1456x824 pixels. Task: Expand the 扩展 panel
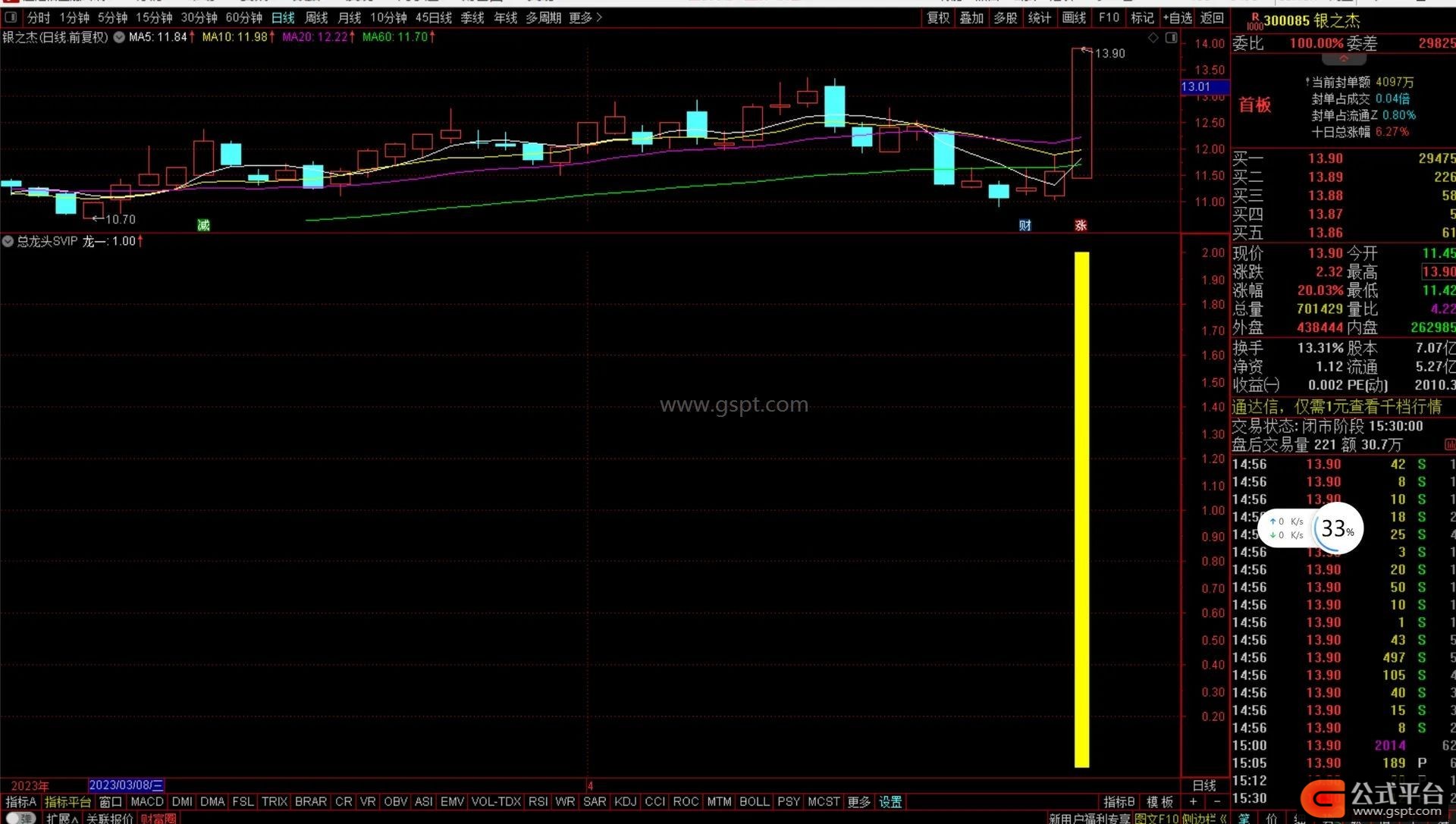click(x=62, y=819)
